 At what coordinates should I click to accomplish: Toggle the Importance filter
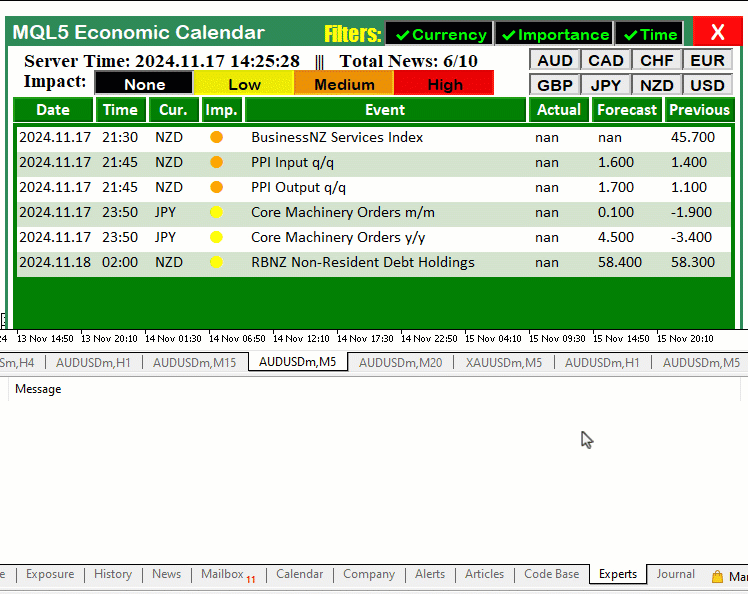[x=554, y=34]
